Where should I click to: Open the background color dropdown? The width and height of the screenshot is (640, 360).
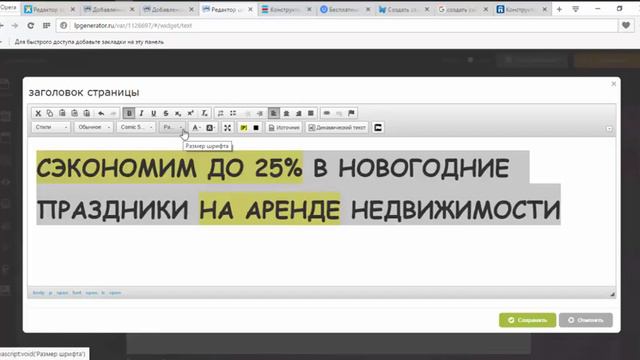210,128
